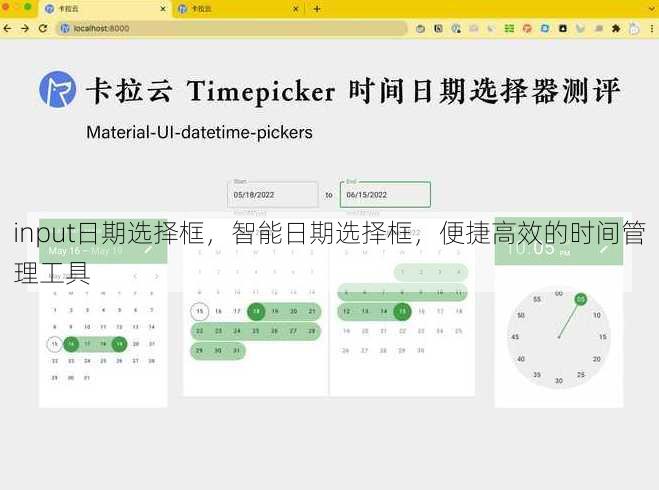659x490 pixels.
Task: Click the 15 minute mark on clock
Action: point(603,337)
